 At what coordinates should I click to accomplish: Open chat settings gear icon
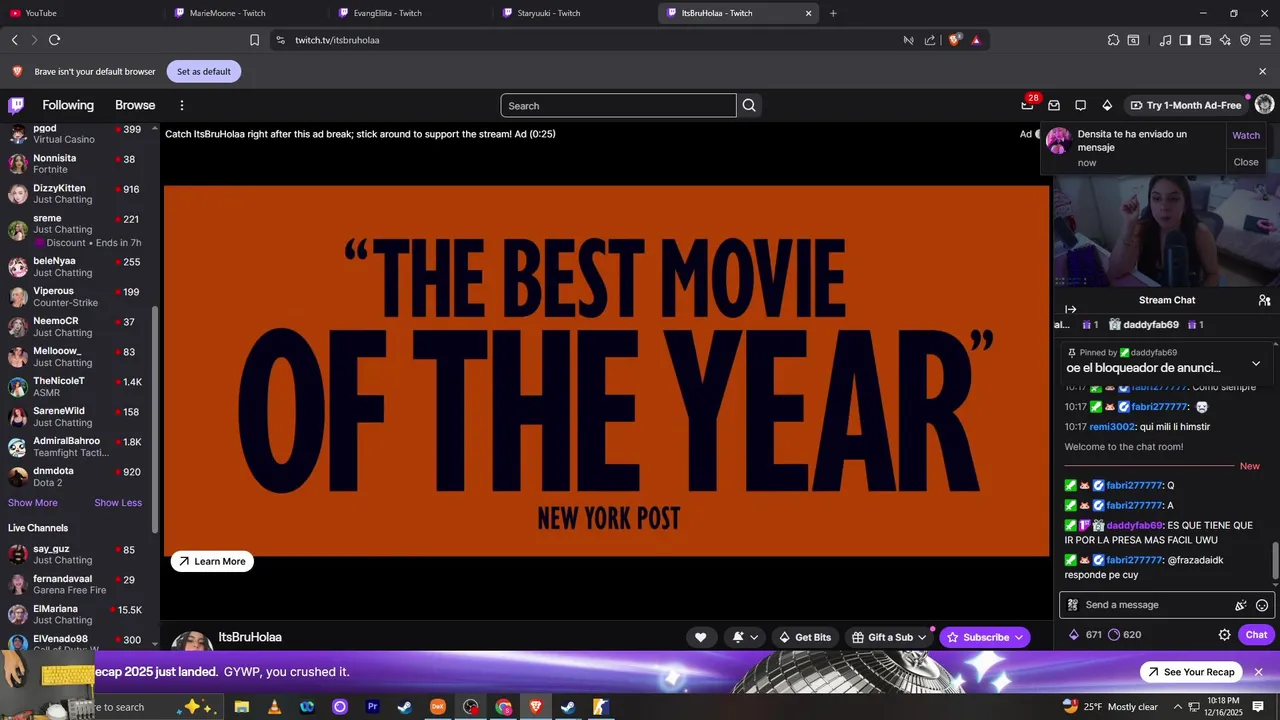[1224, 635]
